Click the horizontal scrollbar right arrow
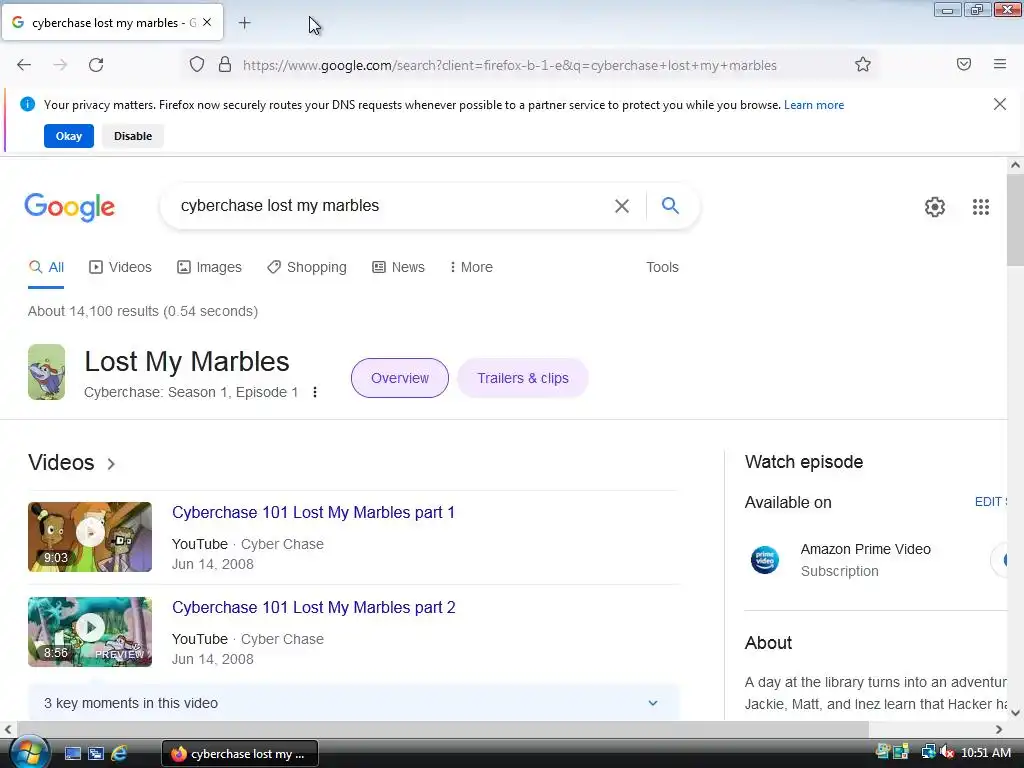This screenshot has width=1024, height=768. (999, 729)
